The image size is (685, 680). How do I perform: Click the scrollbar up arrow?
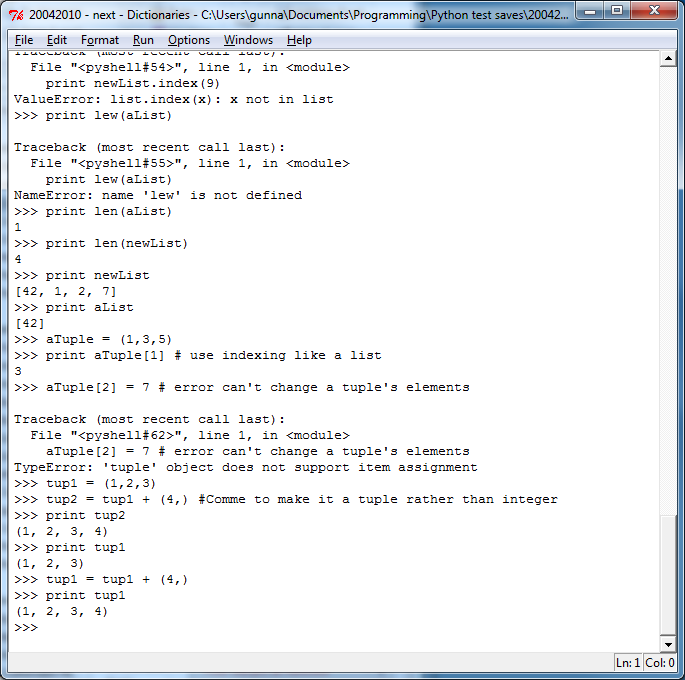point(668,59)
